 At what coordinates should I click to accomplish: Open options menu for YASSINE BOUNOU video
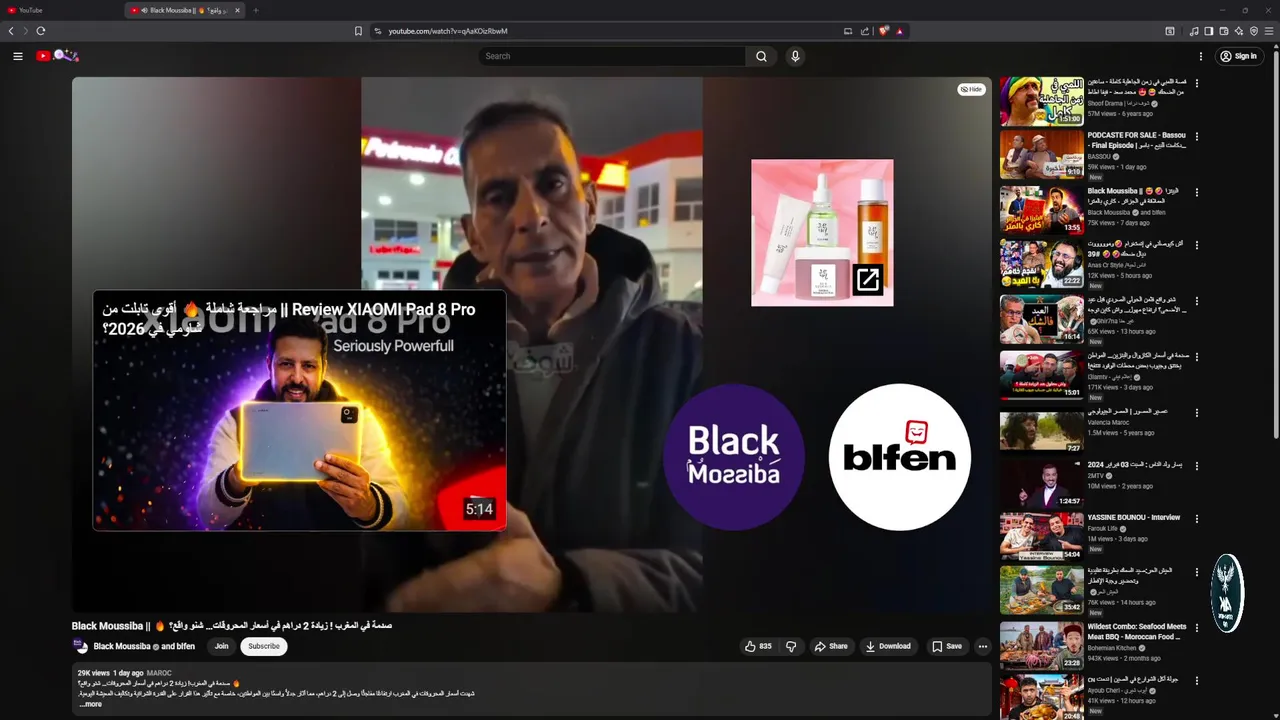(x=1196, y=519)
